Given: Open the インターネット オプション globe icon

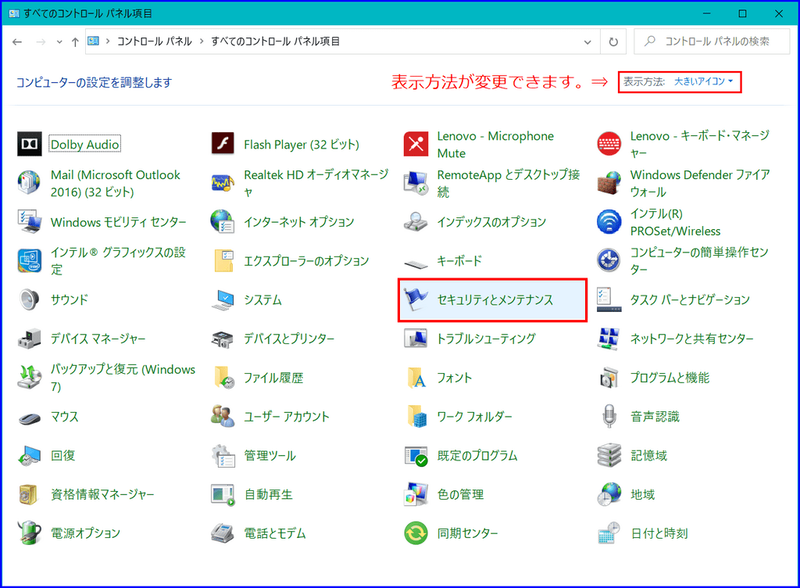Looking at the screenshot, I should (223, 222).
